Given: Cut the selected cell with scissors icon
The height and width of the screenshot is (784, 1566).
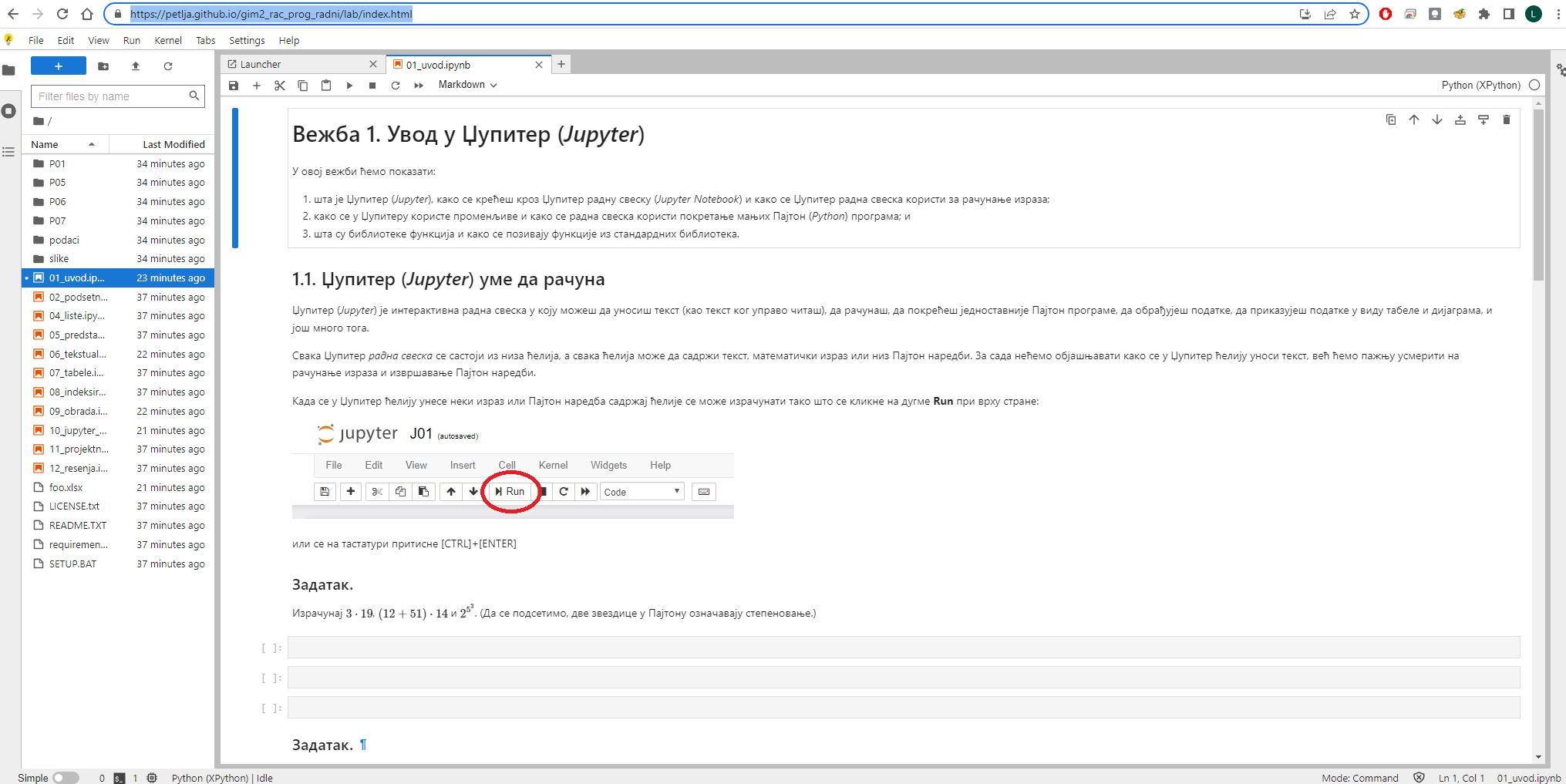Looking at the screenshot, I should click(280, 86).
